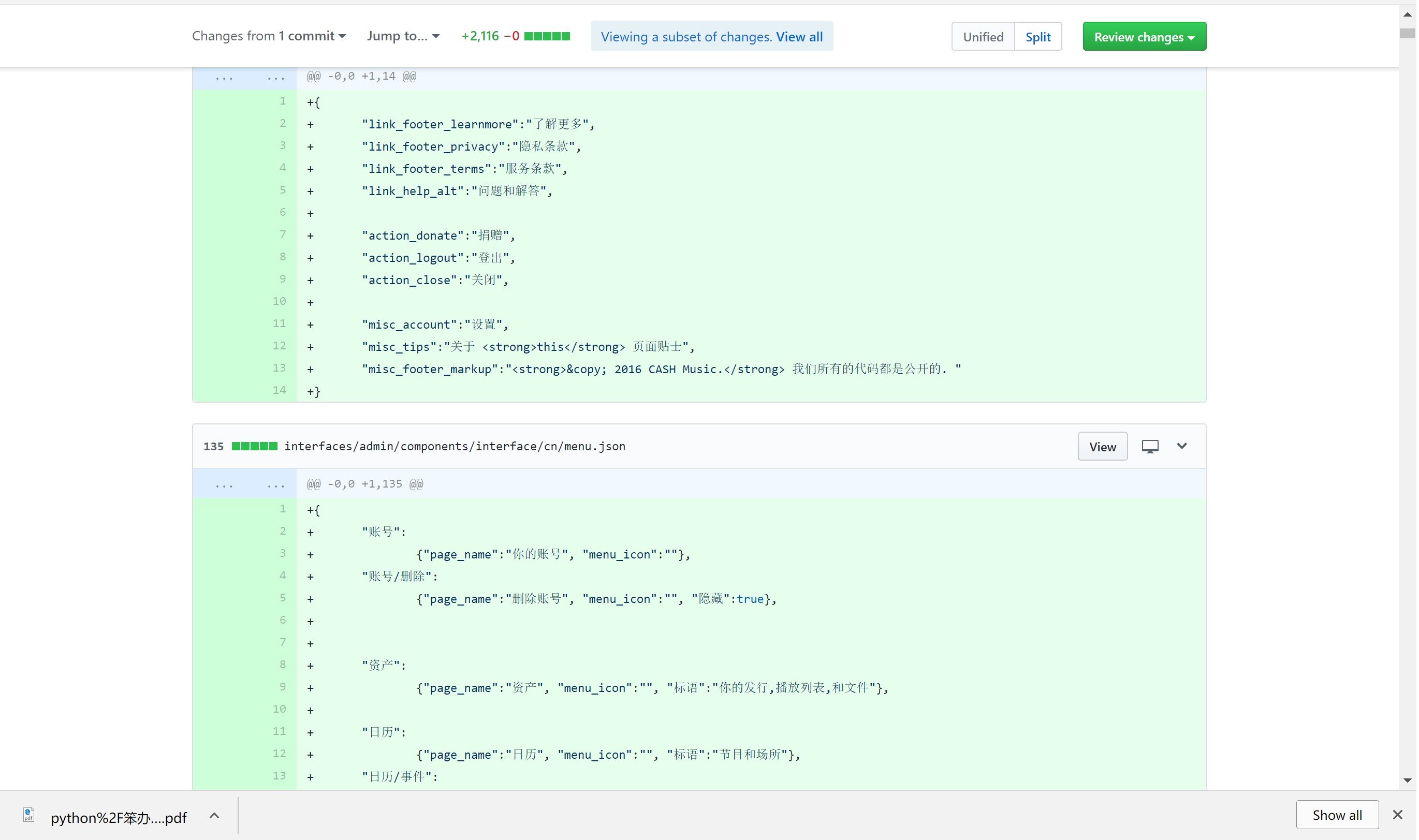
Task: Open download options caret for the PDF
Action: pyautogui.click(x=214, y=816)
